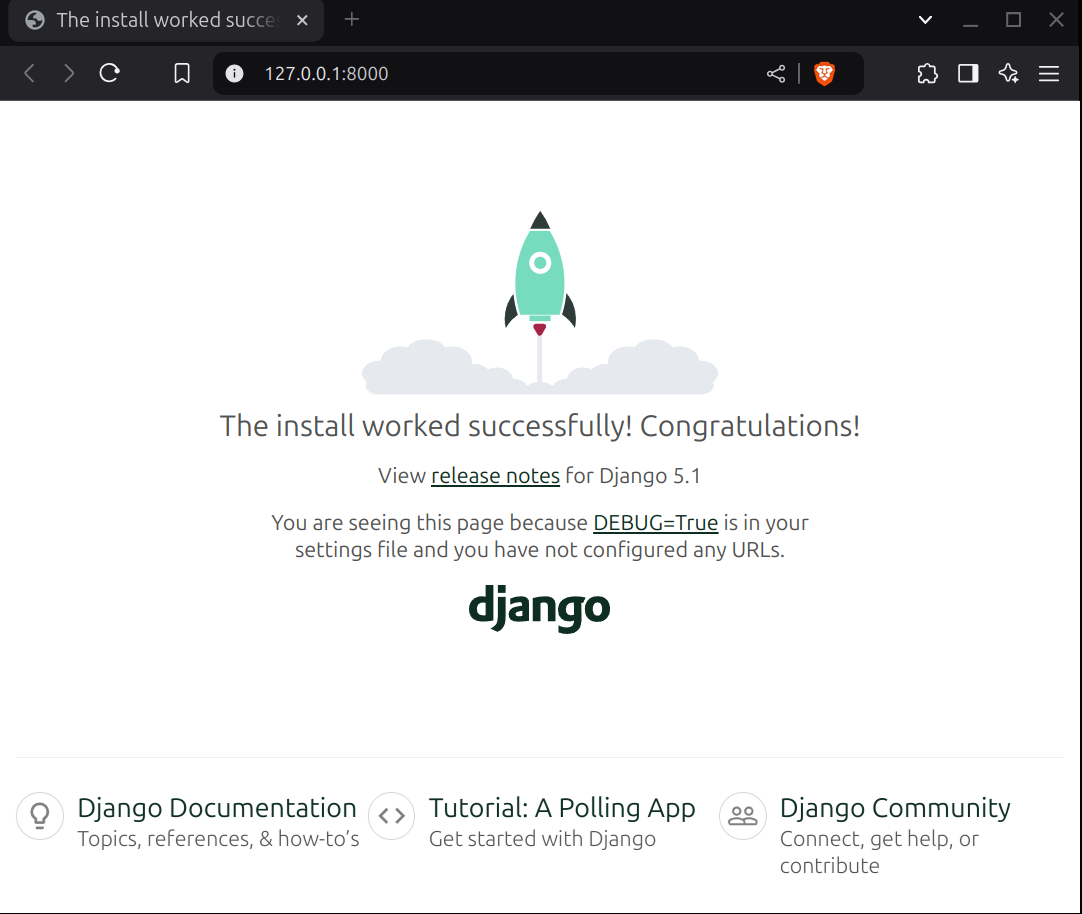The height and width of the screenshot is (914, 1082).
Task: Bookmark this page using the bookmark icon
Action: (181, 73)
